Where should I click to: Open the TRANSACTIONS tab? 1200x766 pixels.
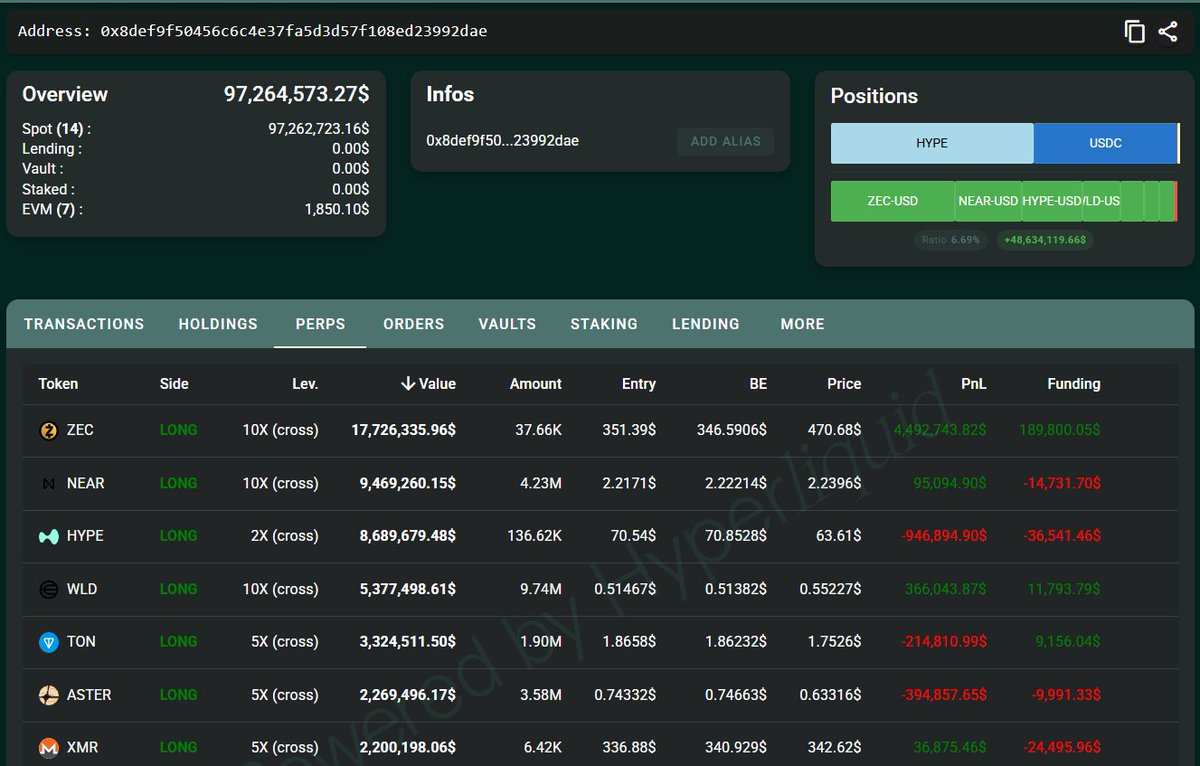pos(84,324)
